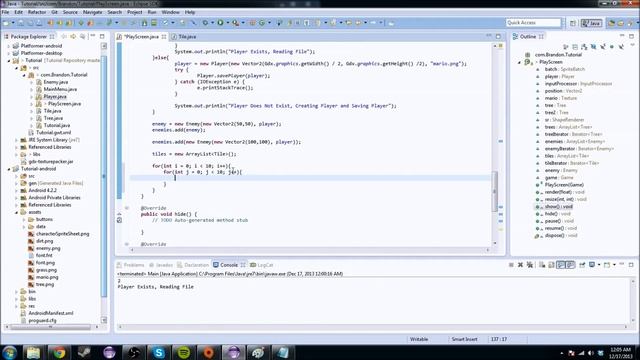Select show() method in Outline
640x360 pixels.
point(558,207)
